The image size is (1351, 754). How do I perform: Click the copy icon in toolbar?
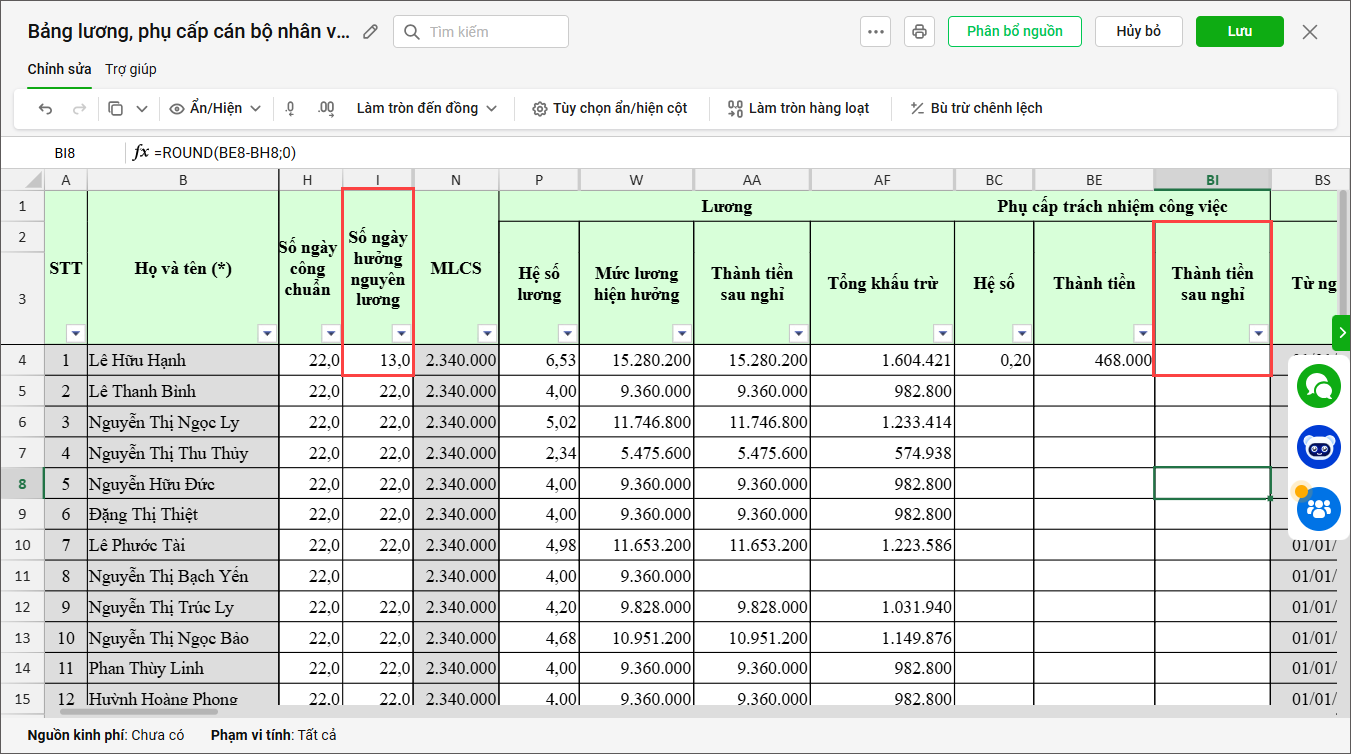[116, 108]
